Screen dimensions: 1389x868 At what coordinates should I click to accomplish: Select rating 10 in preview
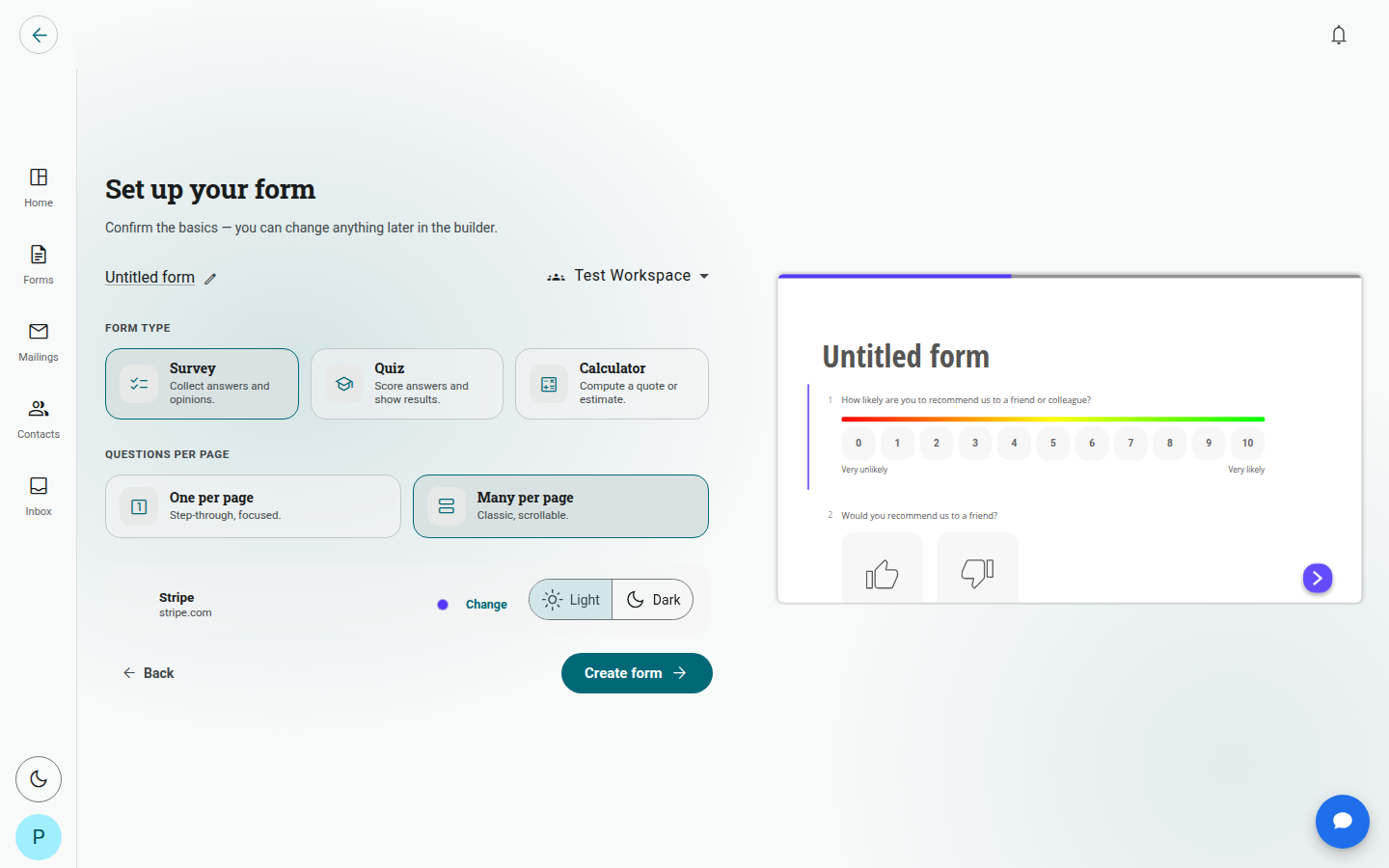coord(1247,444)
